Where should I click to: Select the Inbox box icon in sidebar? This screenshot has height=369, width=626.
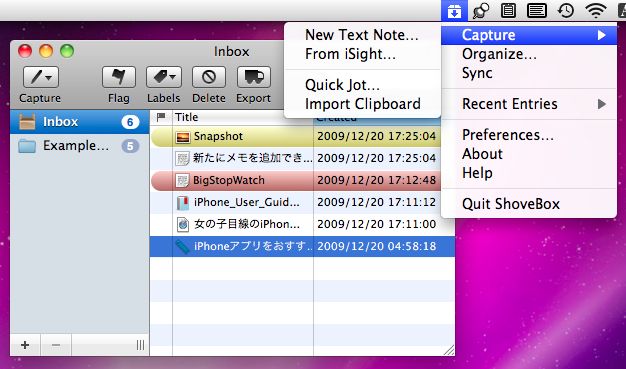tap(27, 122)
